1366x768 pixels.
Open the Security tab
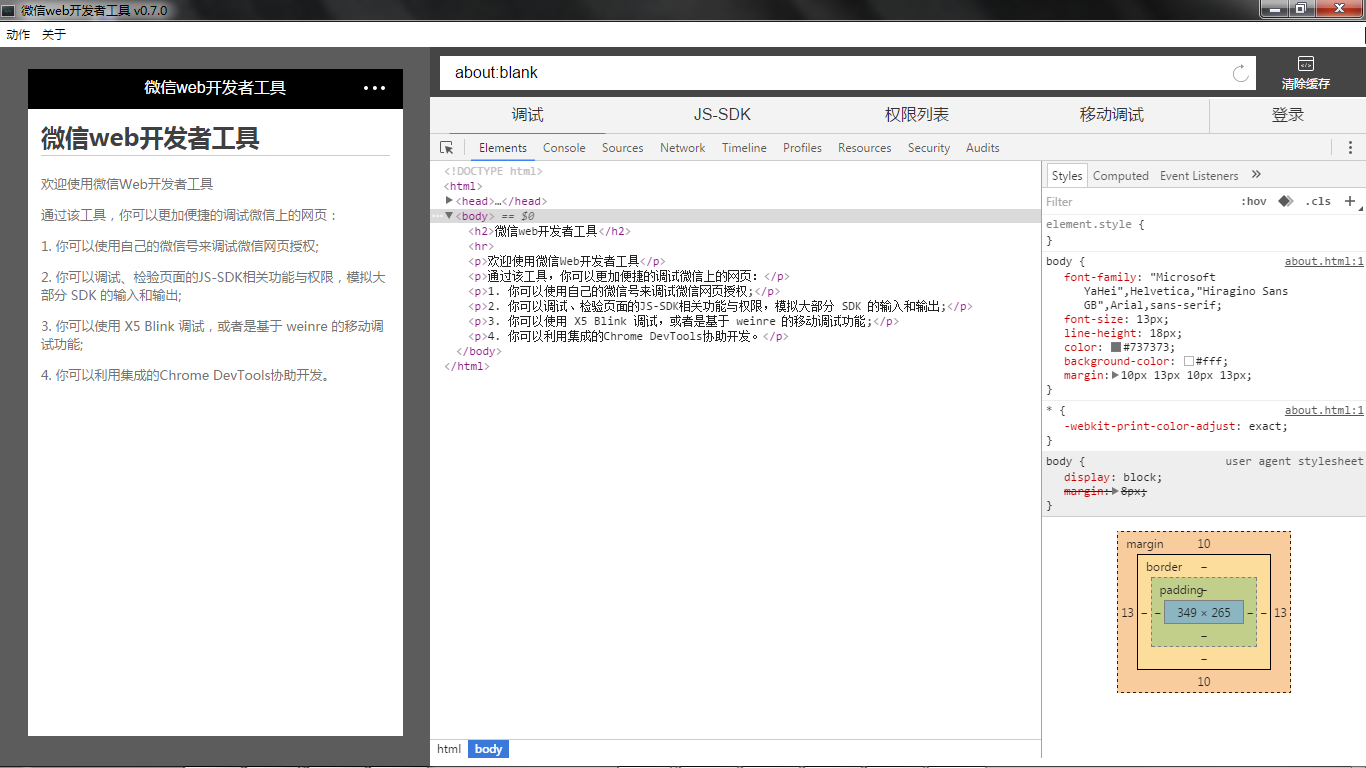pyautogui.click(x=929, y=148)
